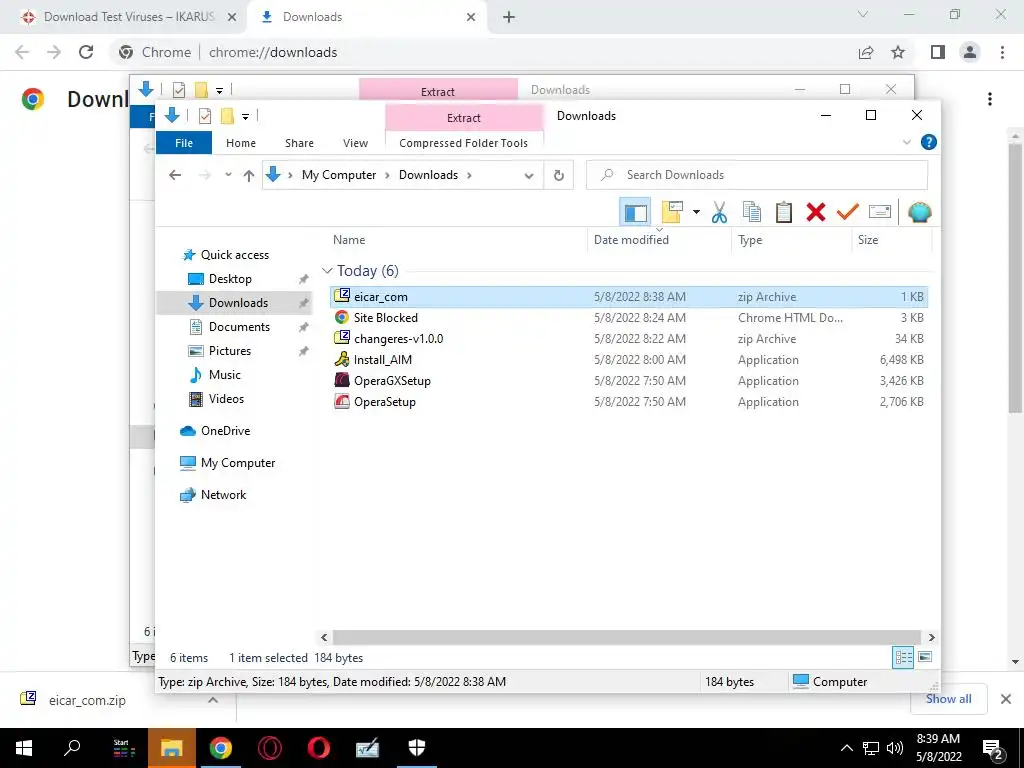
Task: Click the Copy toolbar icon
Action: 752,212
